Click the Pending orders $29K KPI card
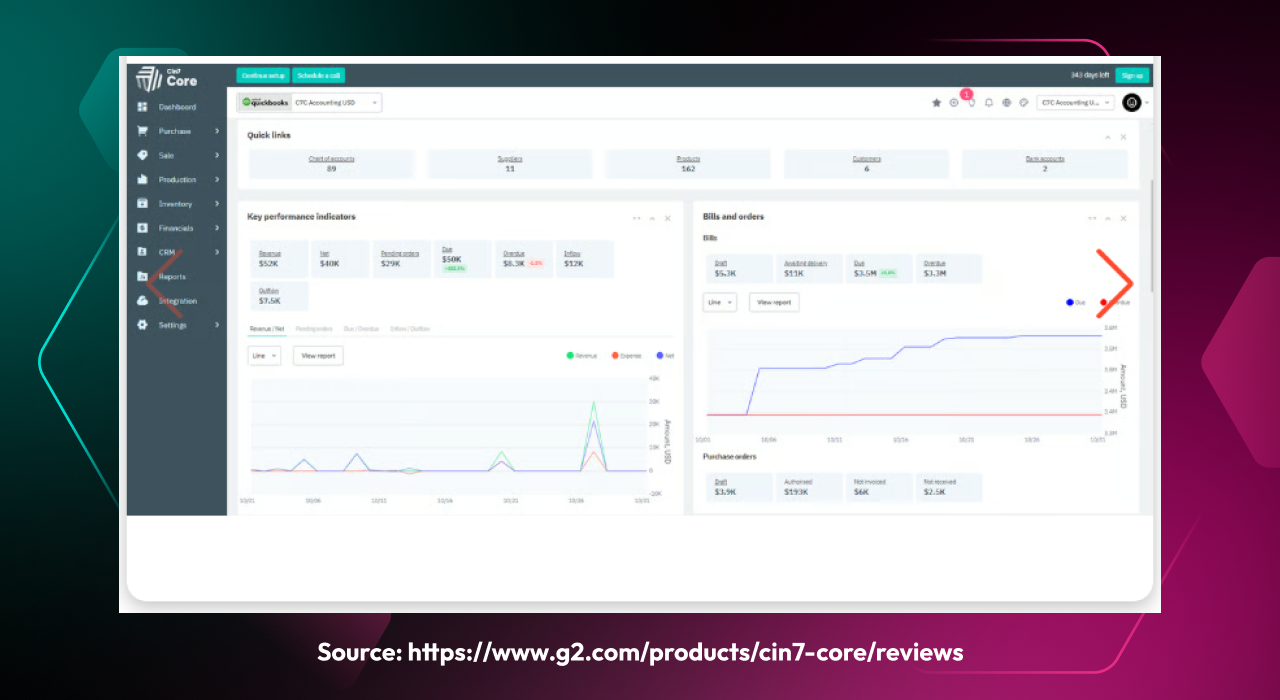This screenshot has width=1280, height=700. pos(401,259)
